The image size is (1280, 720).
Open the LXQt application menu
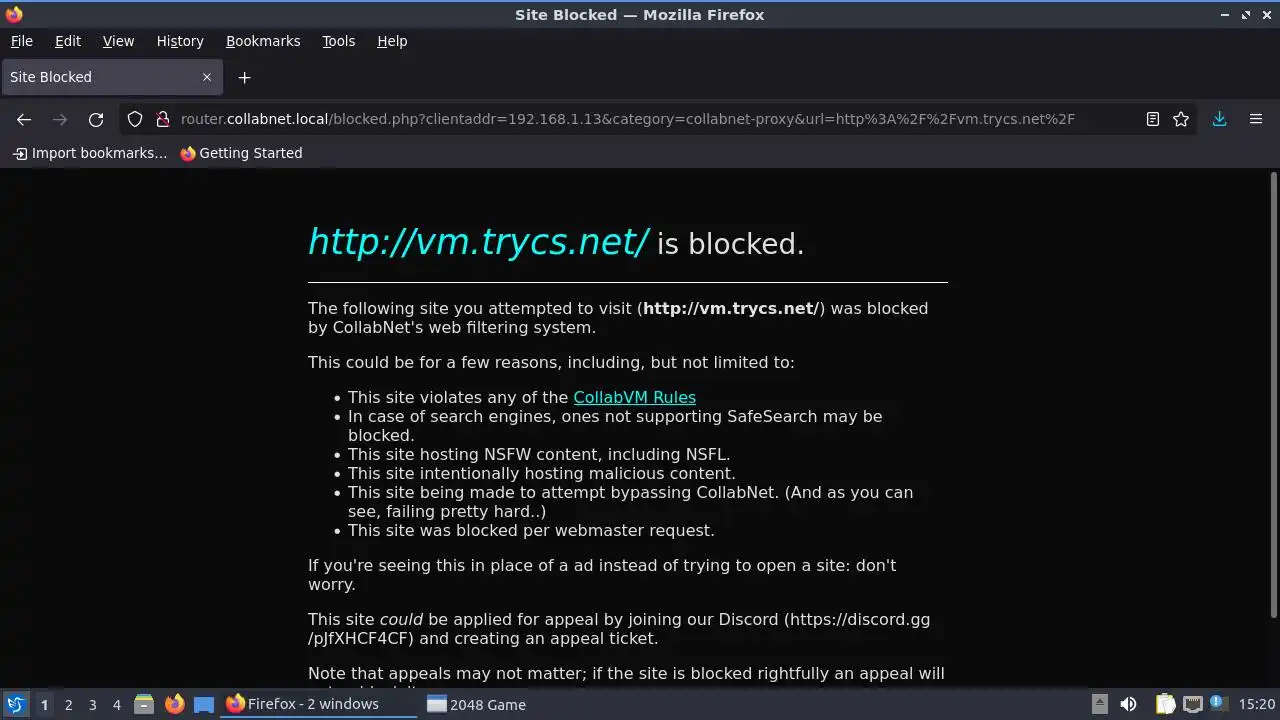pos(15,704)
